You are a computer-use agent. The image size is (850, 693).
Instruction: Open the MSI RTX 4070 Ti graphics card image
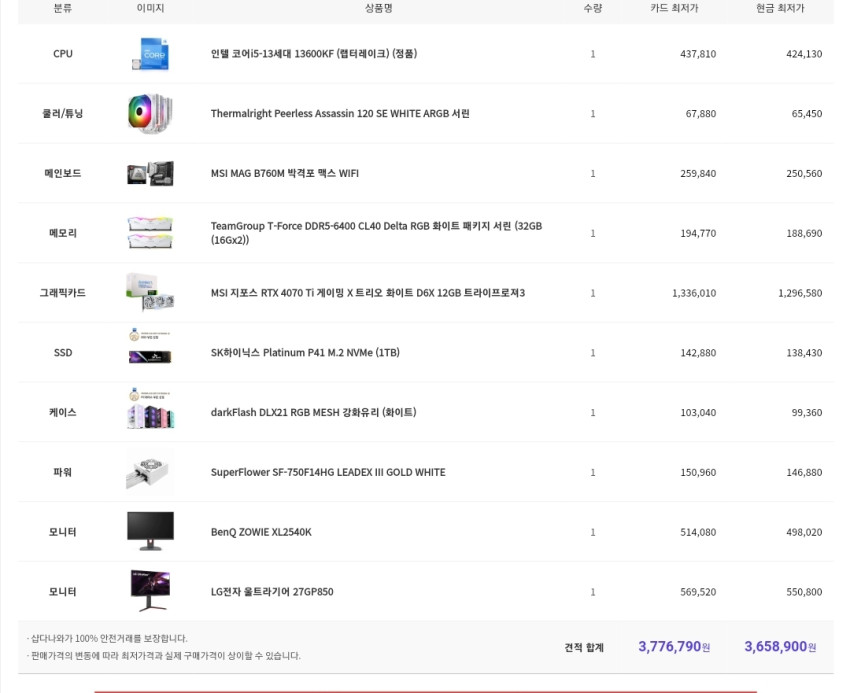coord(150,292)
